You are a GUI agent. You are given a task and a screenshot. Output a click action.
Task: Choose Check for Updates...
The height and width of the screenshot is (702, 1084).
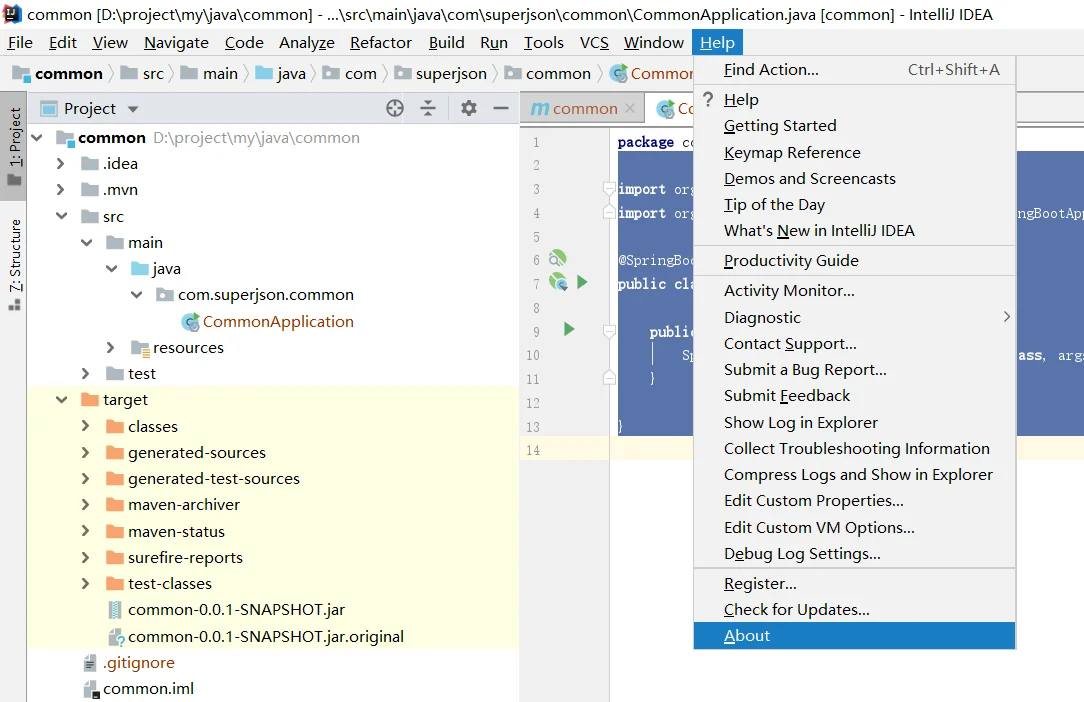854,609
